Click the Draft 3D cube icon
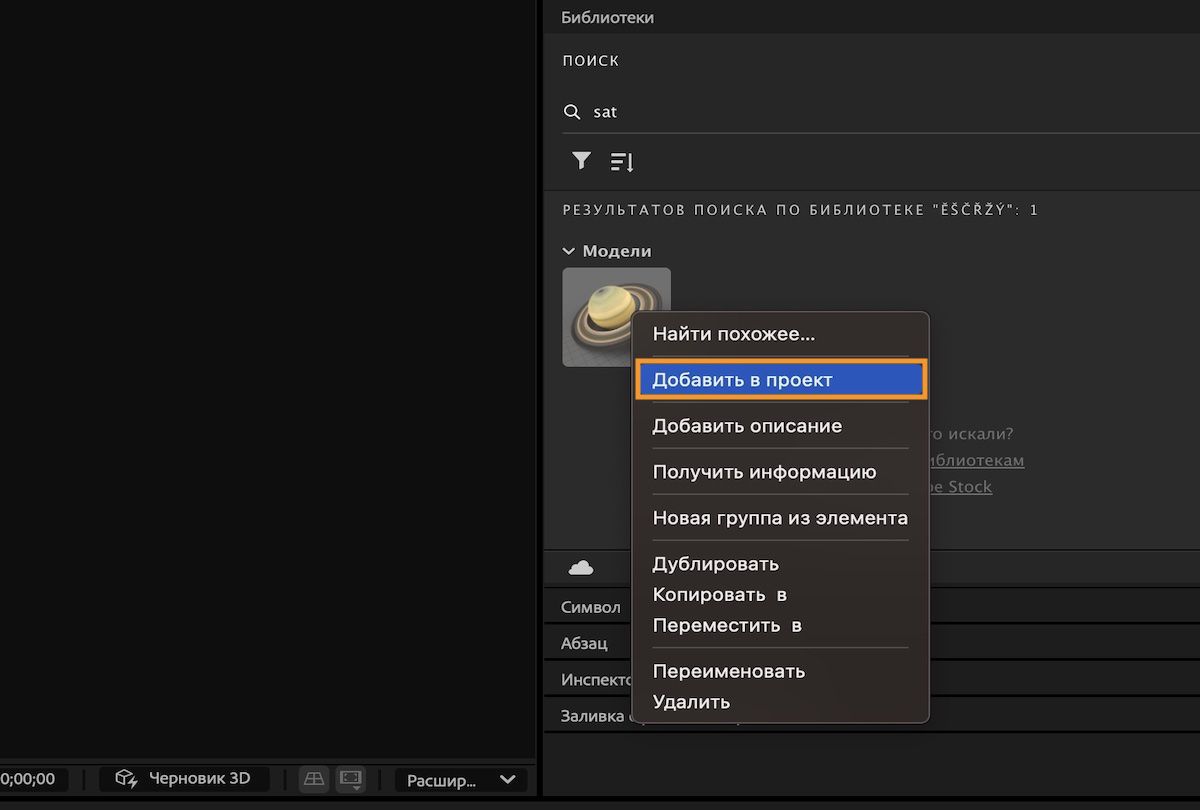Image resolution: width=1200 pixels, height=810 pixels. [x=125, y=778]
